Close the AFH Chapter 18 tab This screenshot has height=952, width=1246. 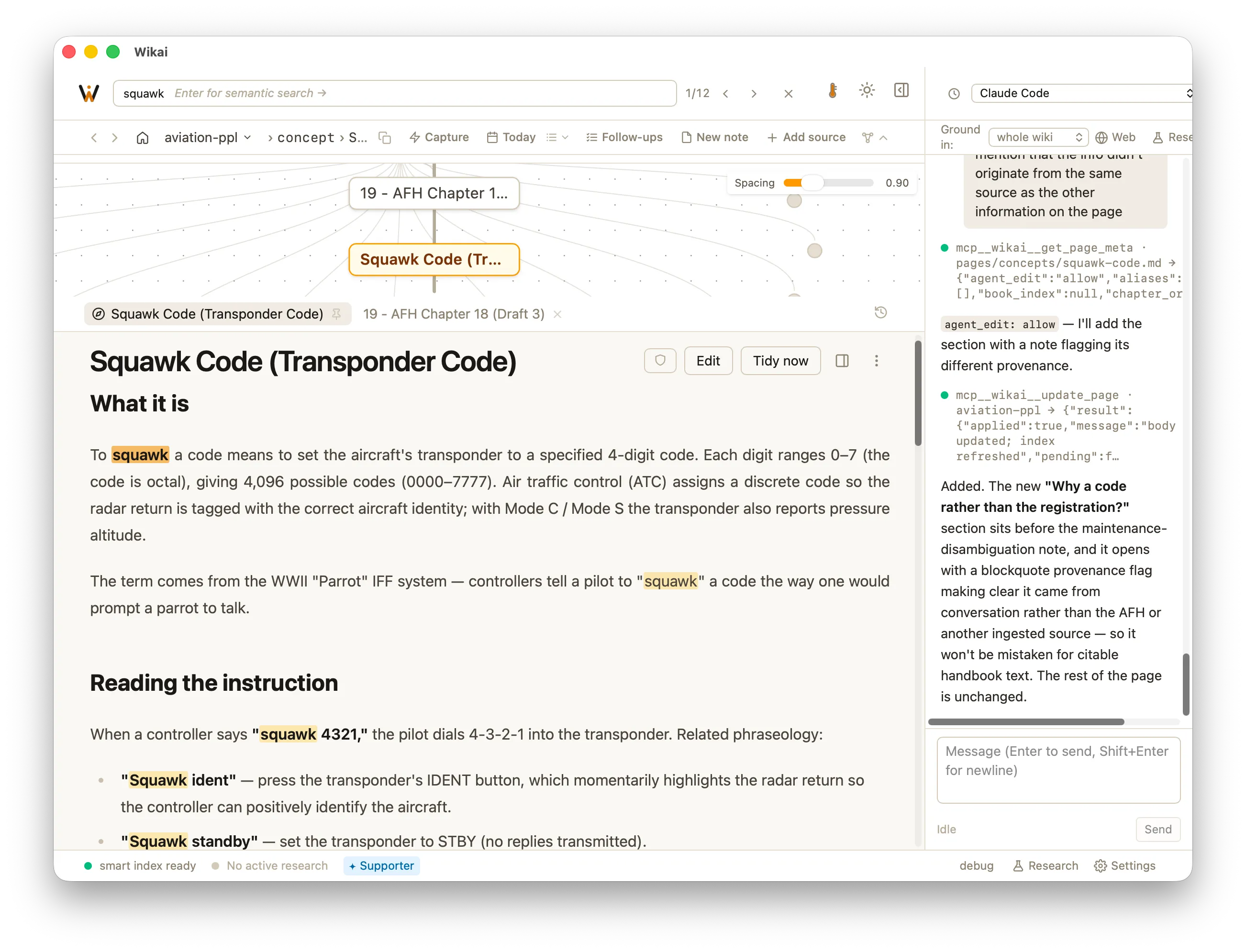pos(557,314)
